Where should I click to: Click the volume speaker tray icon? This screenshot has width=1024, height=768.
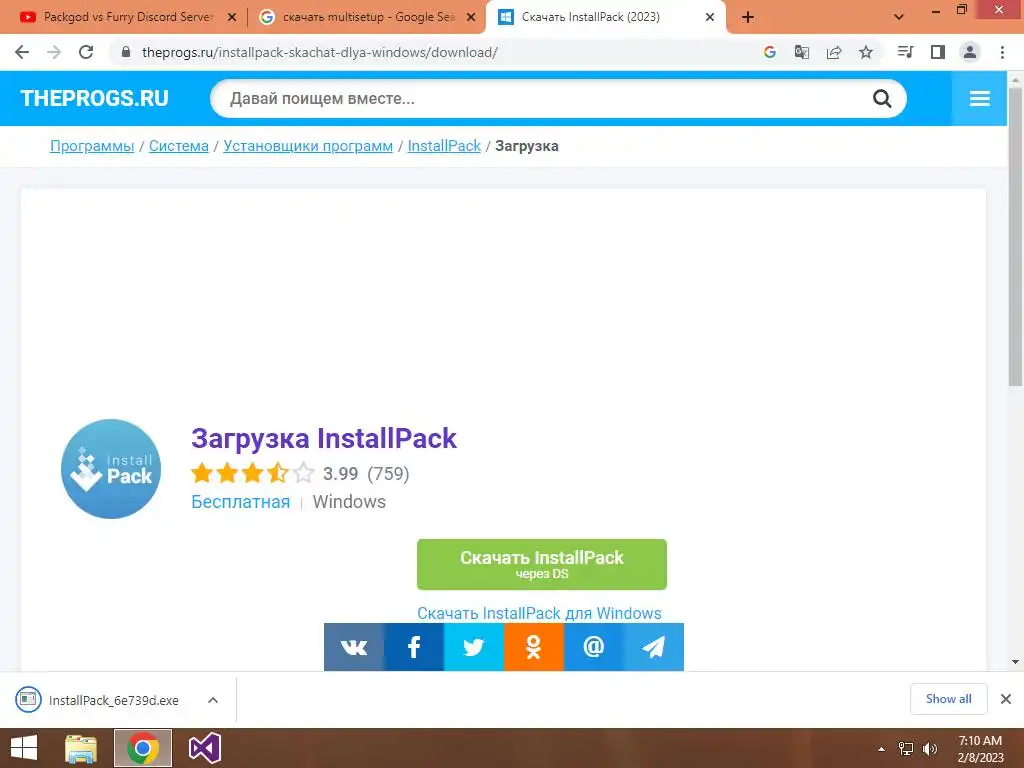click(x=930, y=749)
